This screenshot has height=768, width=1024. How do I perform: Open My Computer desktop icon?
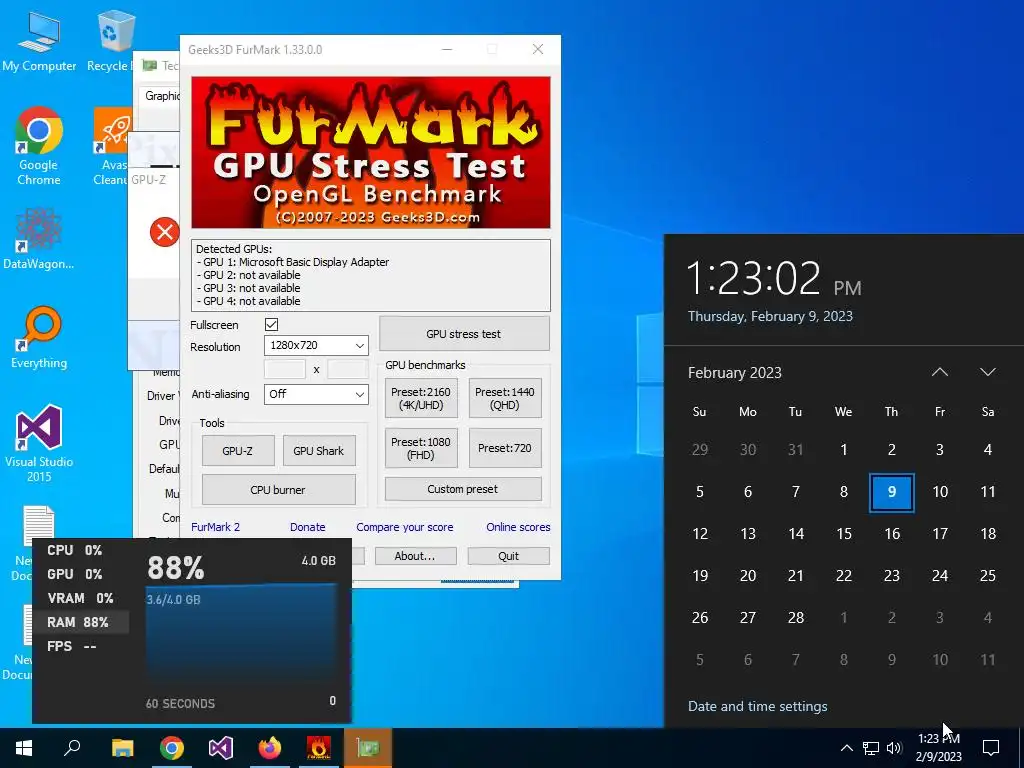(39, 40)
